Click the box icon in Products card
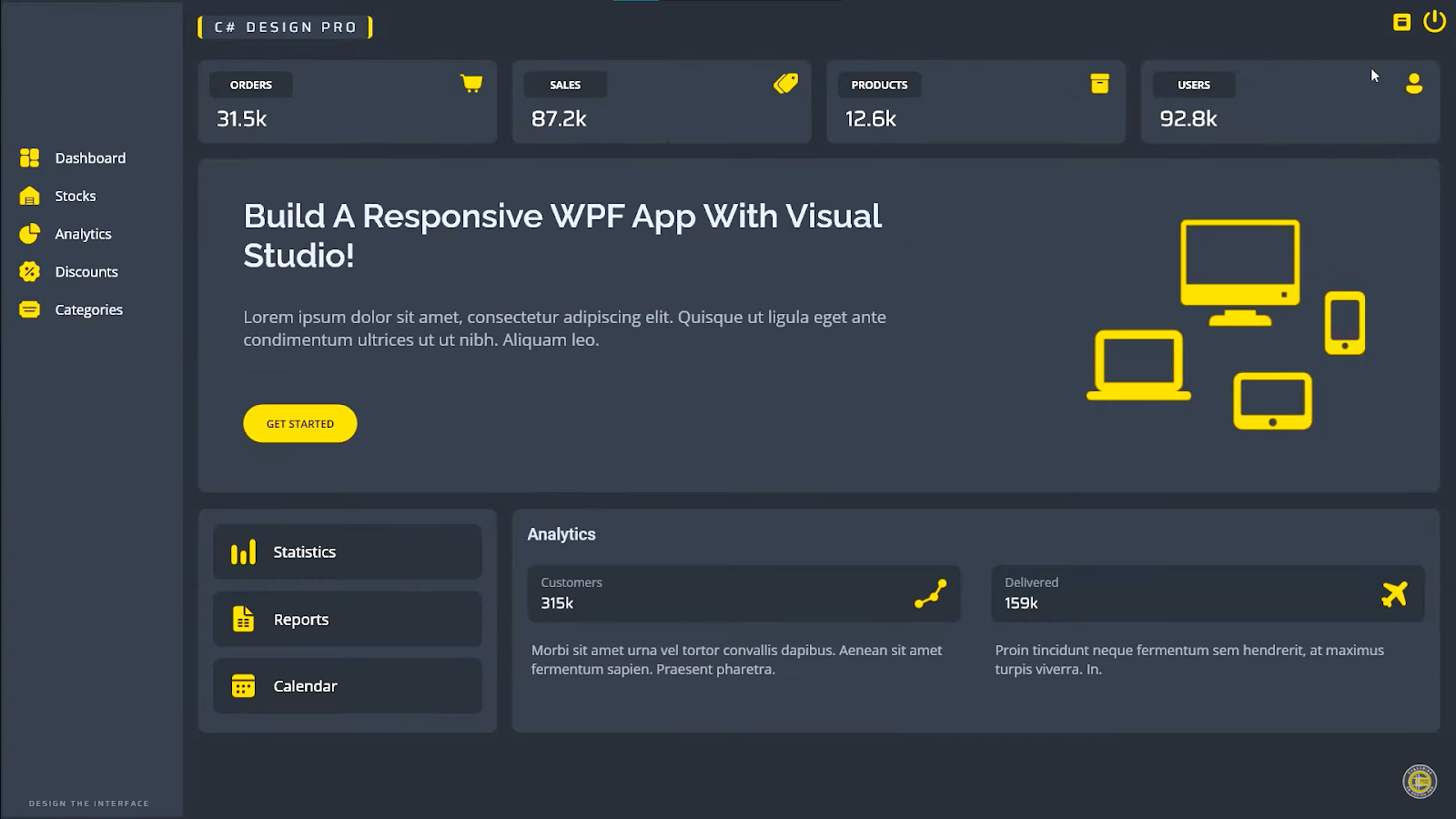Screen dimensions: 1456x819 pos(1099,84)
